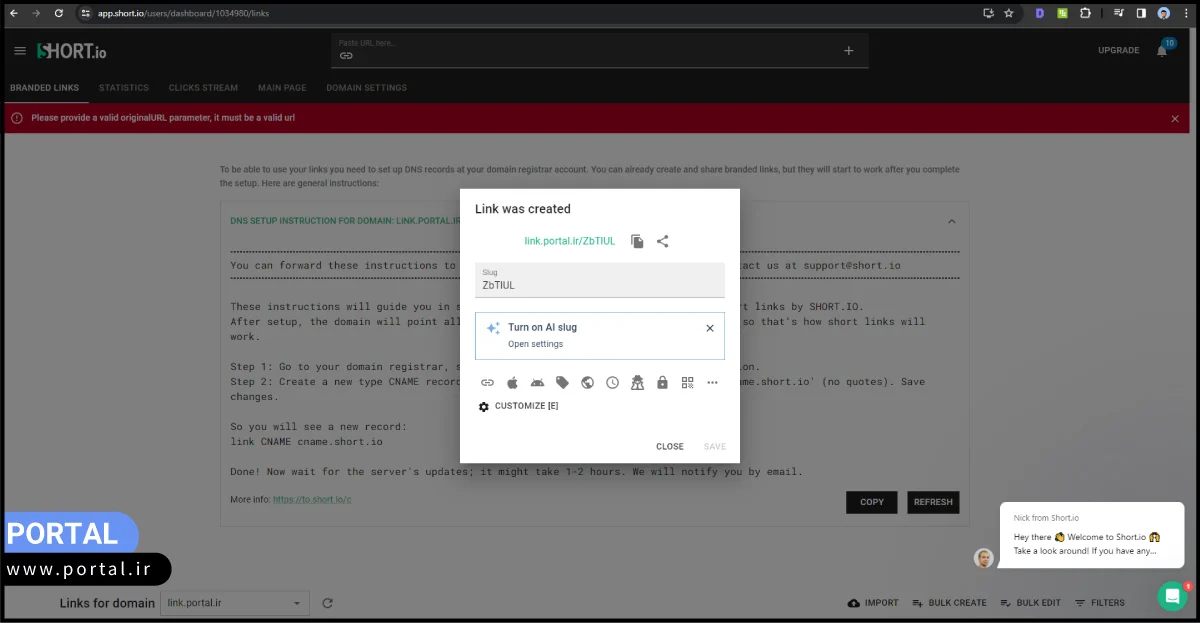The width and height of the screenshot is (1200, 623).
Task: Click the tag icon in dialog
Action: point(562,383)
